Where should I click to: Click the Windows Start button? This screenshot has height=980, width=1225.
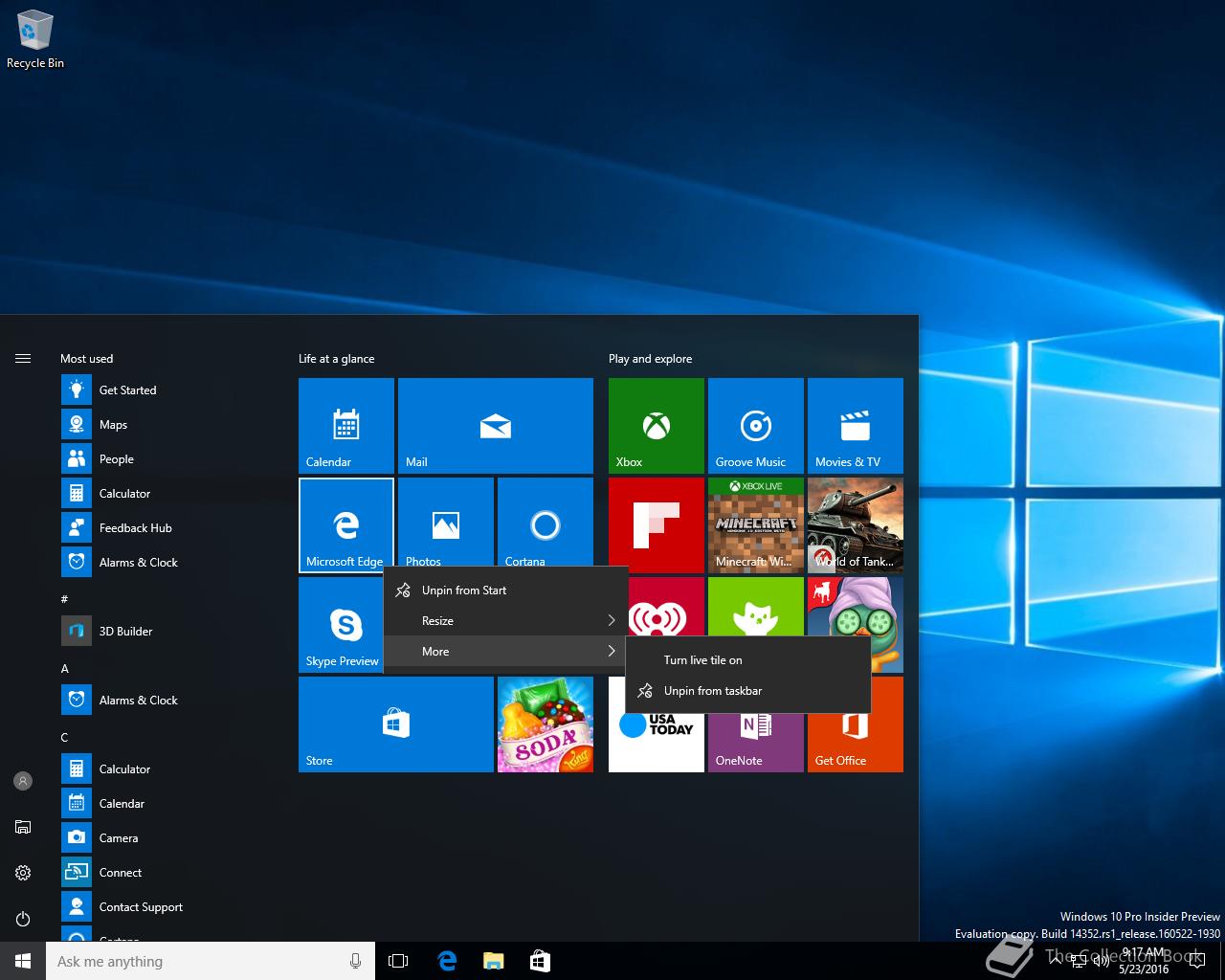[x=23, y=961]
